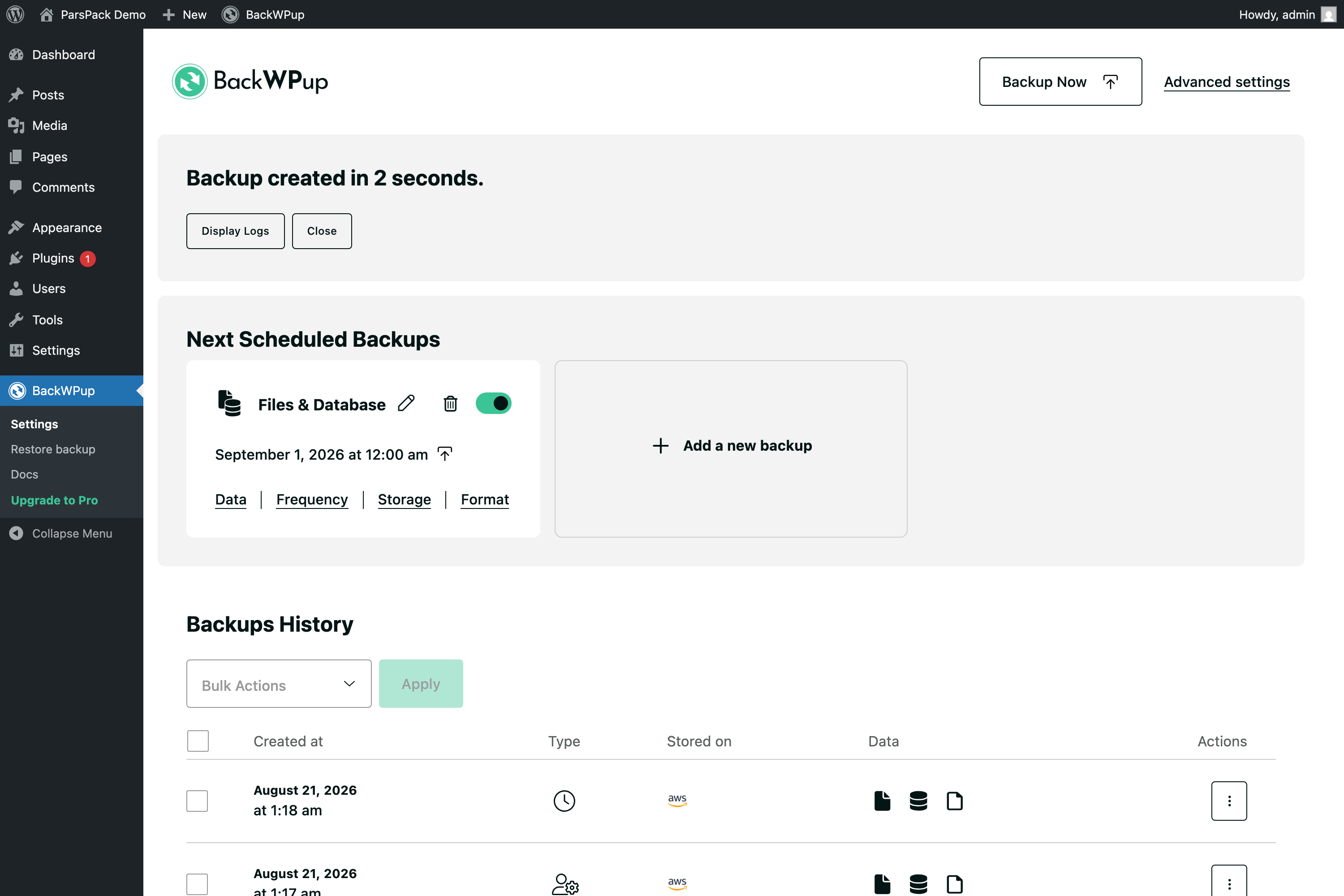Screen dimensions: 1344x896
Task: Toggle off the Files & Database backup switch
Action: [494, 404]
